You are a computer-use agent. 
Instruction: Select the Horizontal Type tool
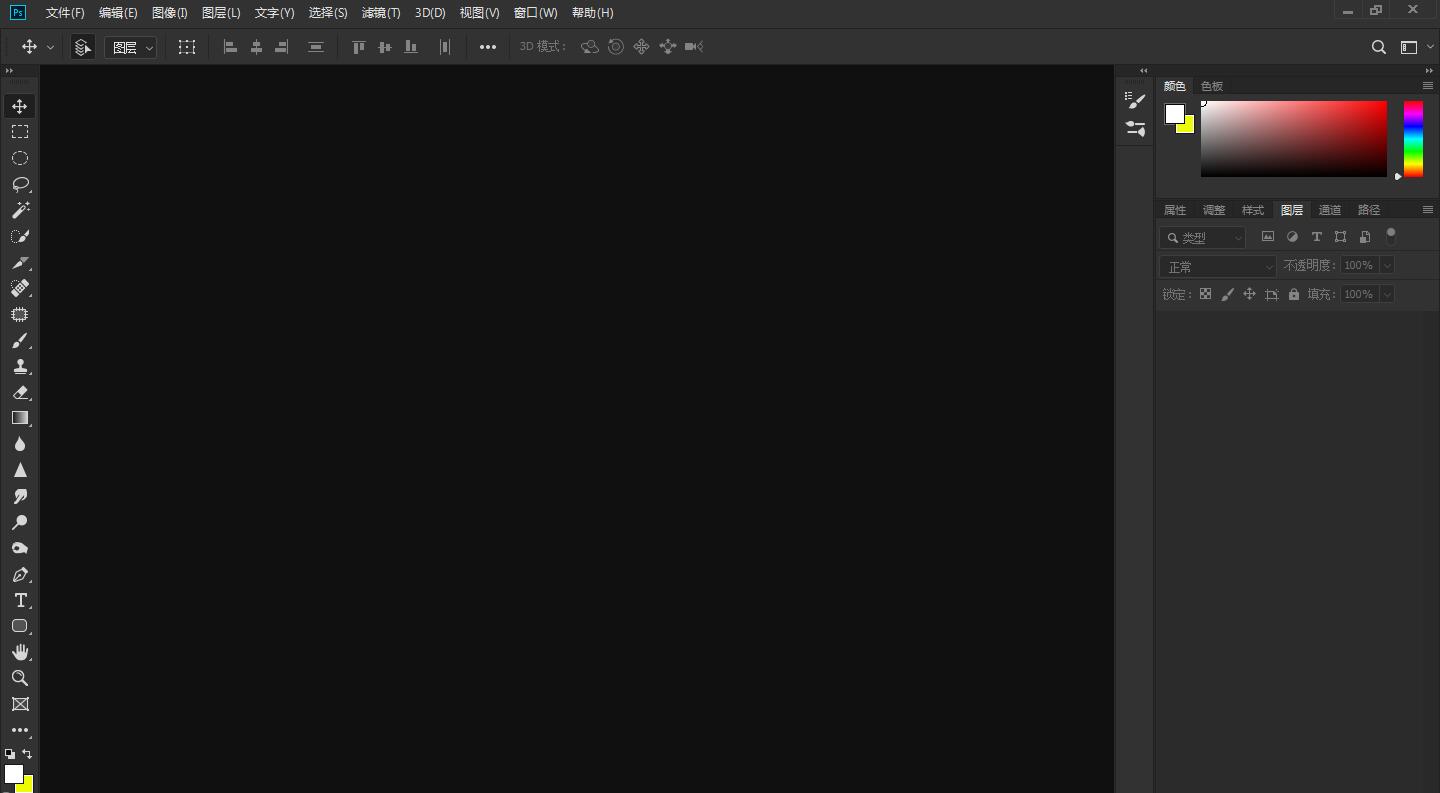click(20, 600)
